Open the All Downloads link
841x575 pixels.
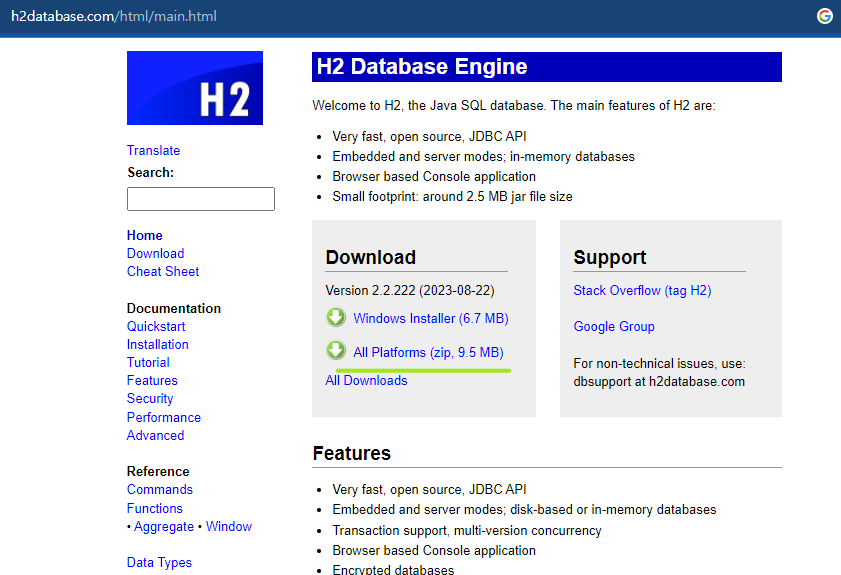pos(366,380)
